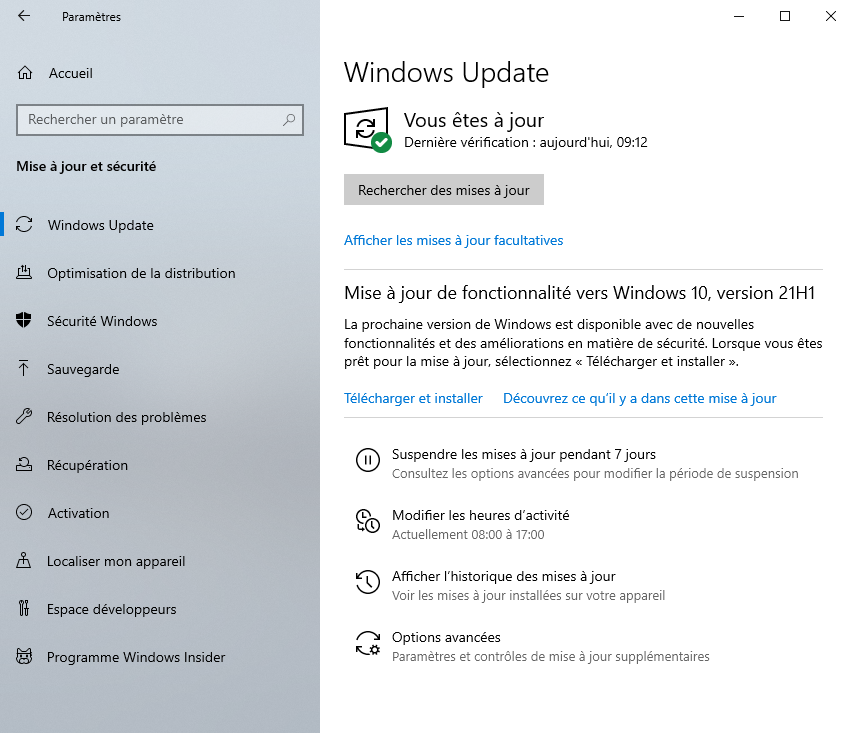
Task: Click the Sécurité Windows shield icon
Action: (25, 321)
